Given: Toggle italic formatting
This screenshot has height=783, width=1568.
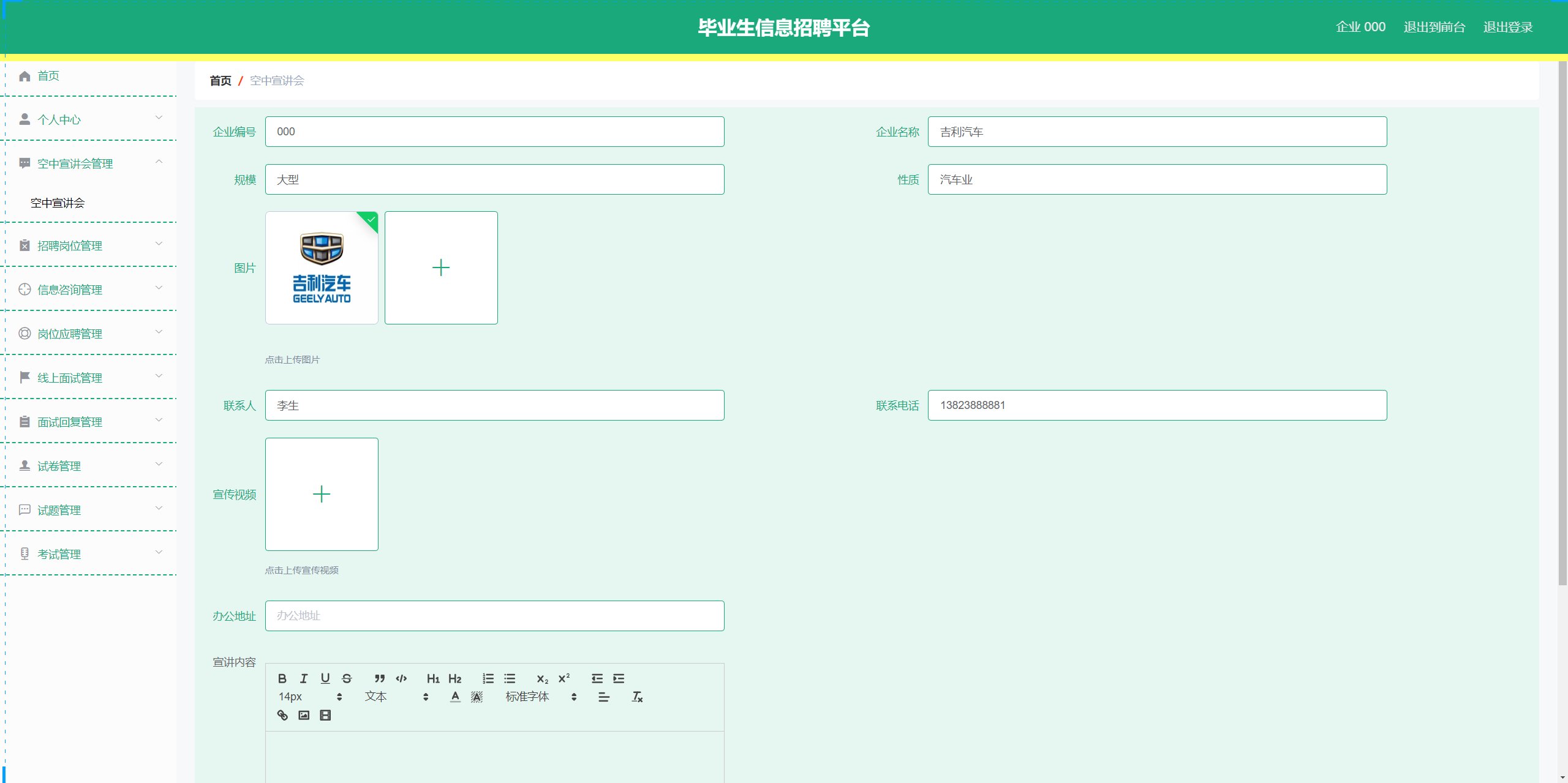Looking at the screenshot, I should pyautogui.click(x=304, y=678).
